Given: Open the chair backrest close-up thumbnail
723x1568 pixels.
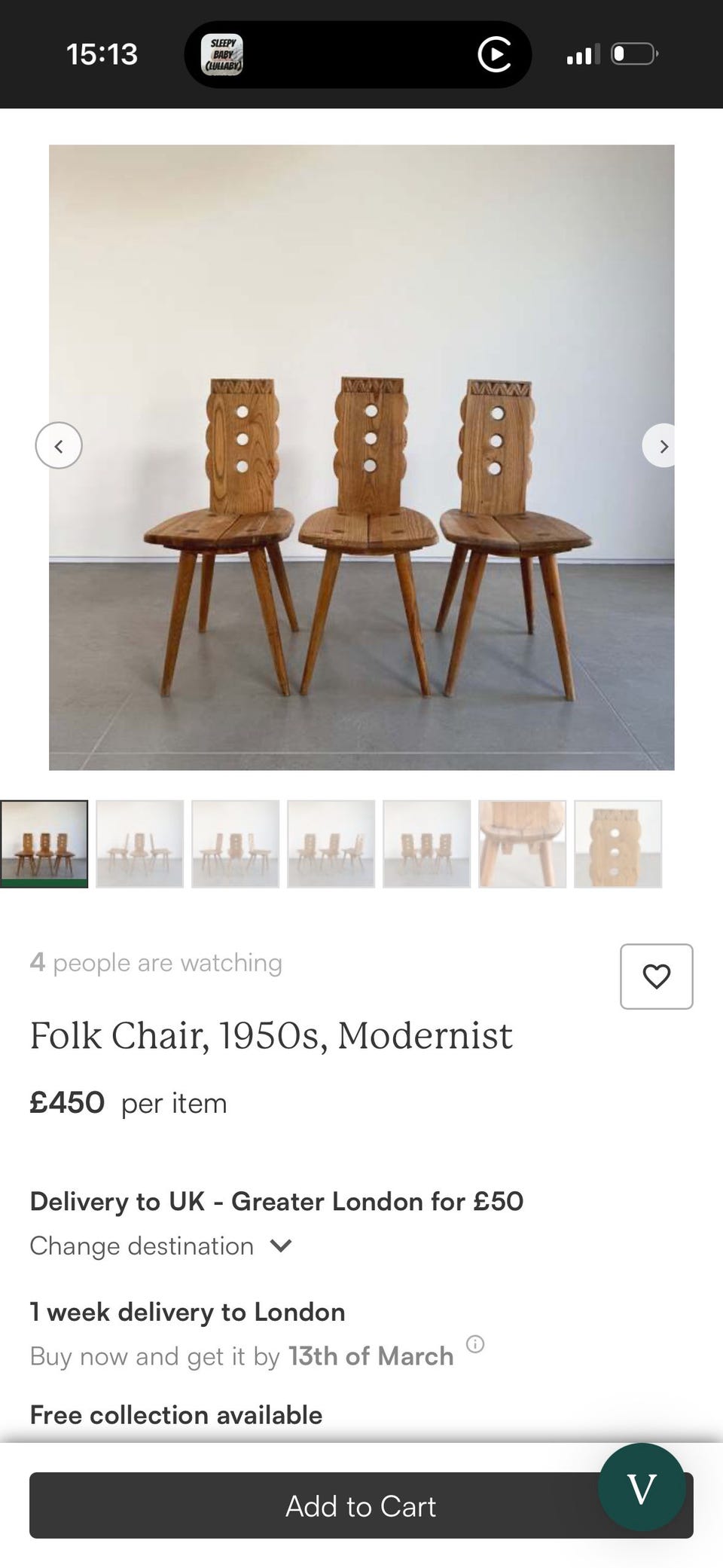Looking at the screenshot, I should point(618,844).
